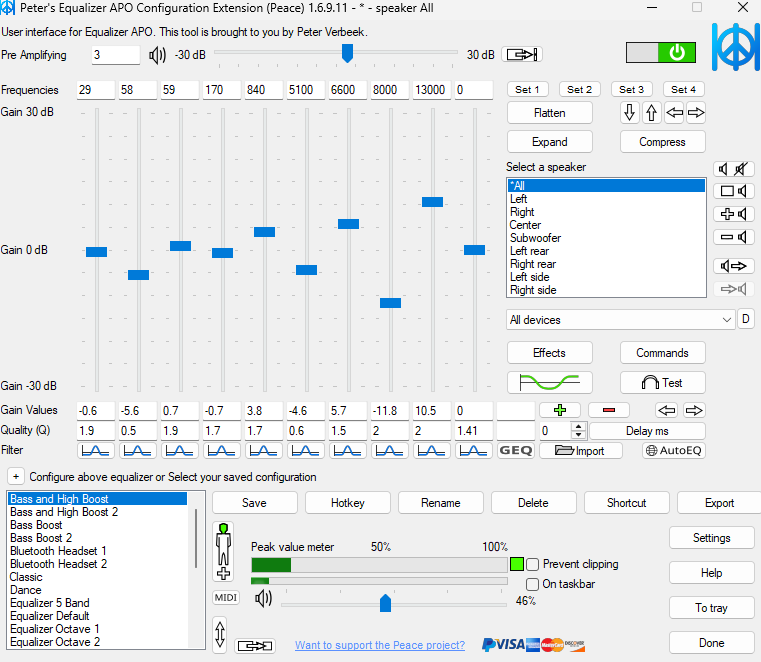Click the green person profile icon

[x=223, y=552]
